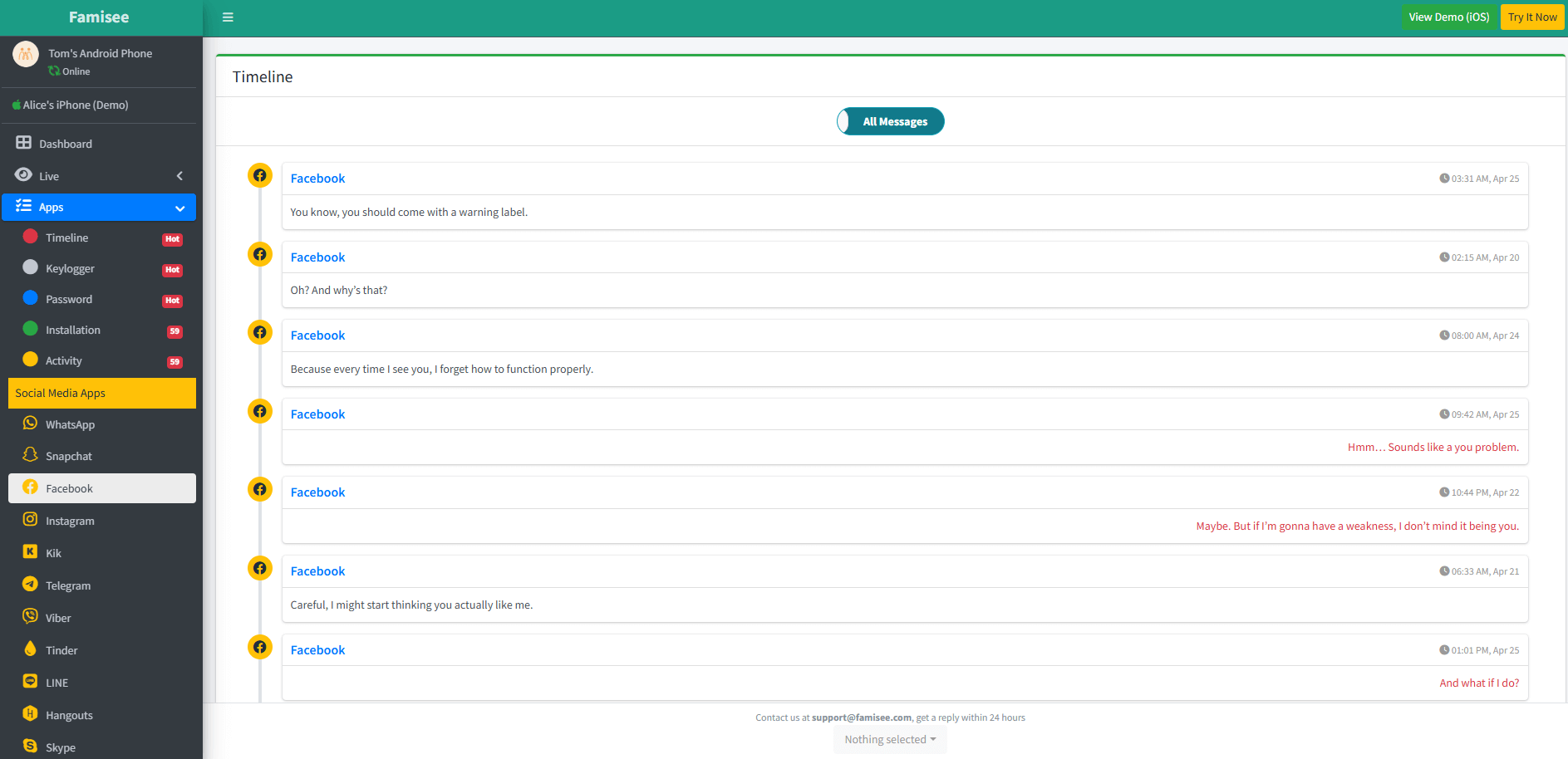Click Facebook icon beside 01:01 PM message
The height and width of the screenshot is (759, 1568).
tap(260, 647)
